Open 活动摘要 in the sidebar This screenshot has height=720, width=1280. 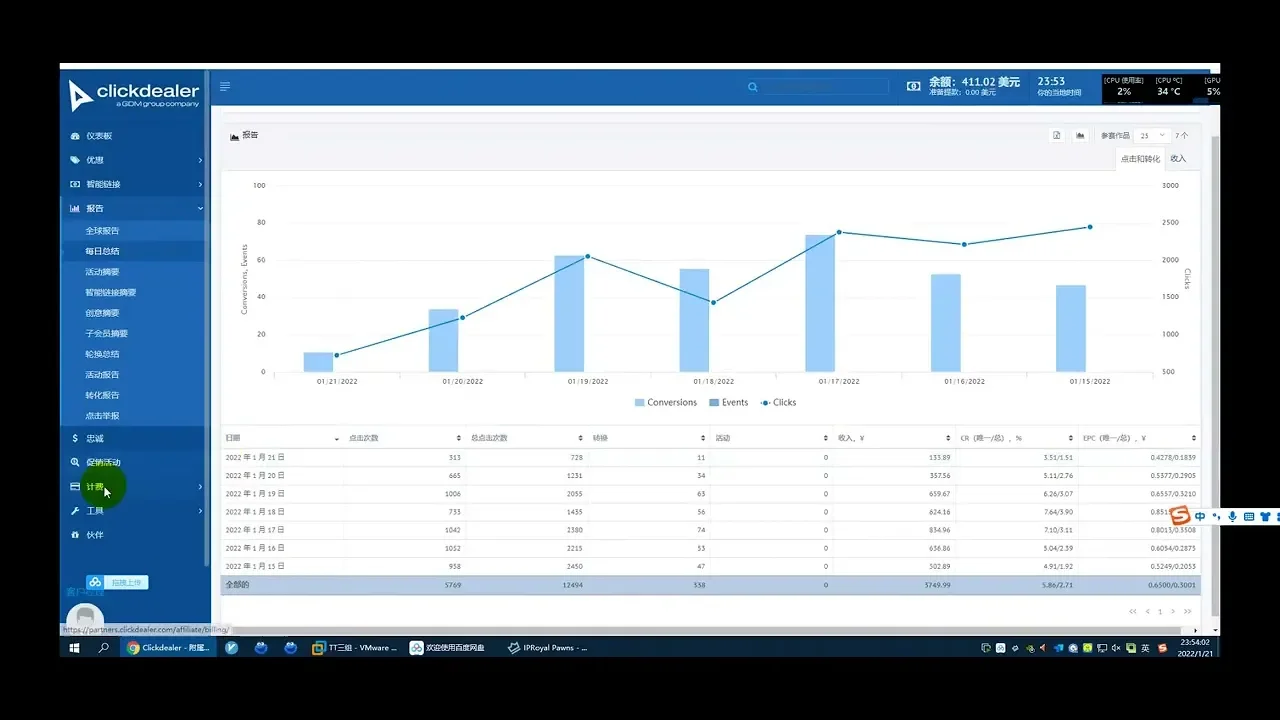(102, 272)
